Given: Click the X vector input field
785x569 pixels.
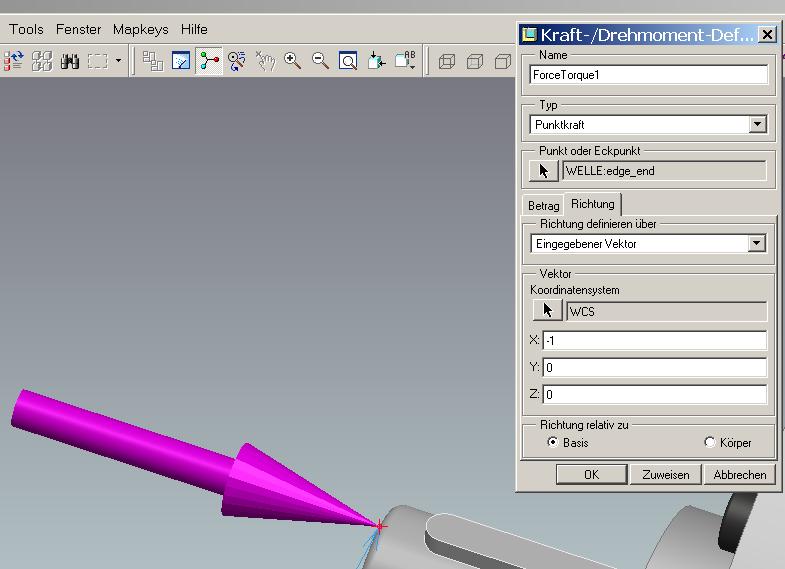Looking at the screenshot, I should pyautogui.click(x=654, y=340).
